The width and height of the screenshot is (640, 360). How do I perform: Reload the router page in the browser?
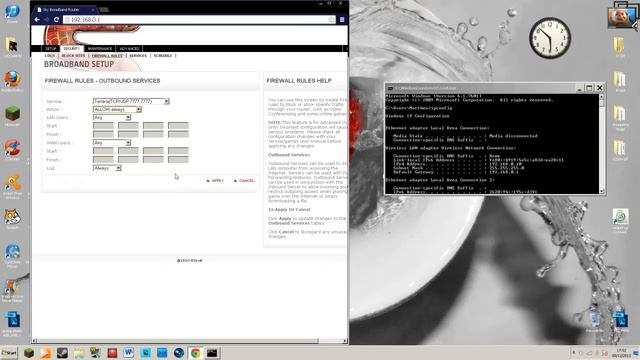pyautogui.click(x=56, y=20)
